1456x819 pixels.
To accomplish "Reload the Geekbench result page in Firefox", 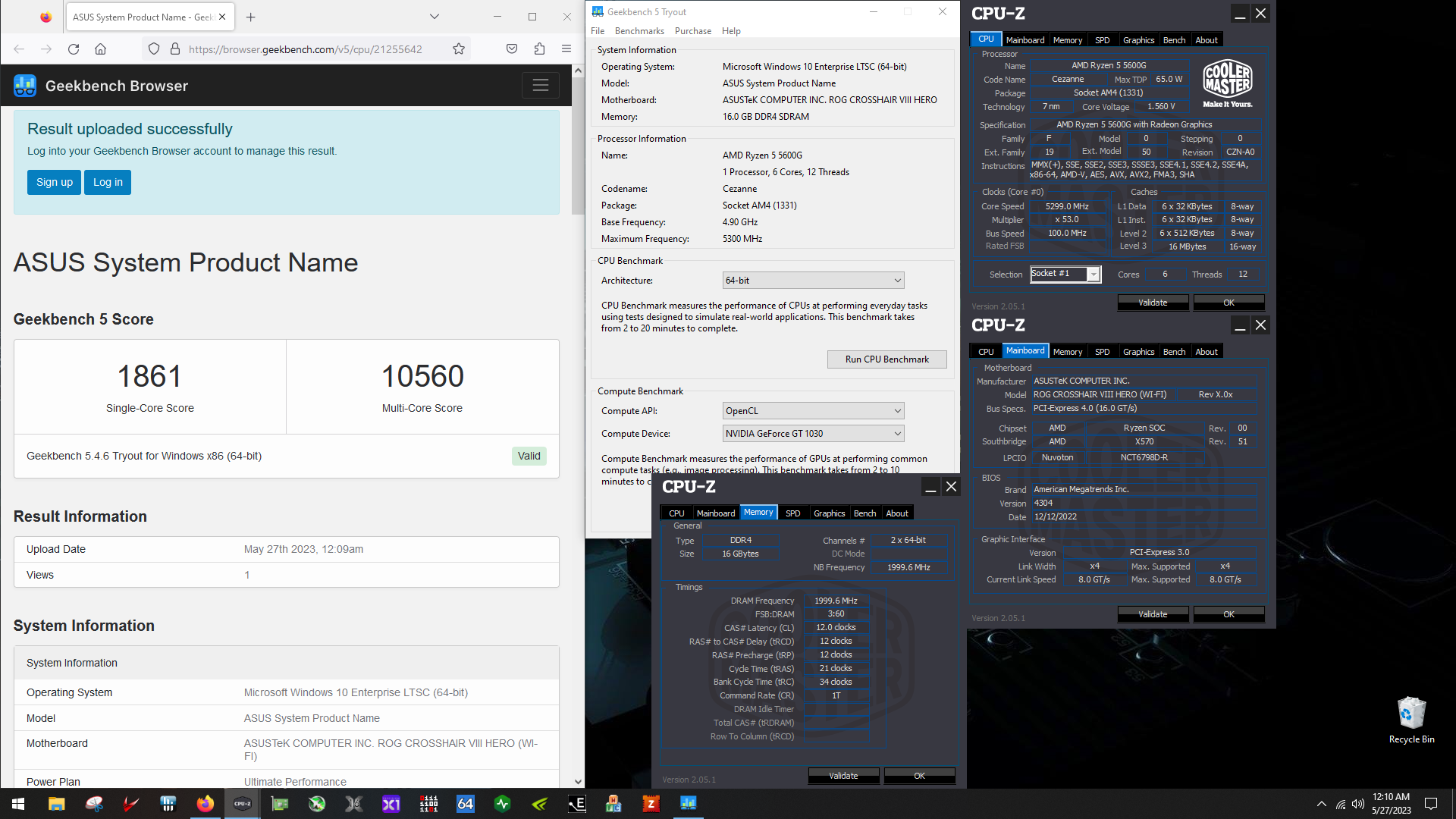I will pyautogui.click(x=74, y=49).
